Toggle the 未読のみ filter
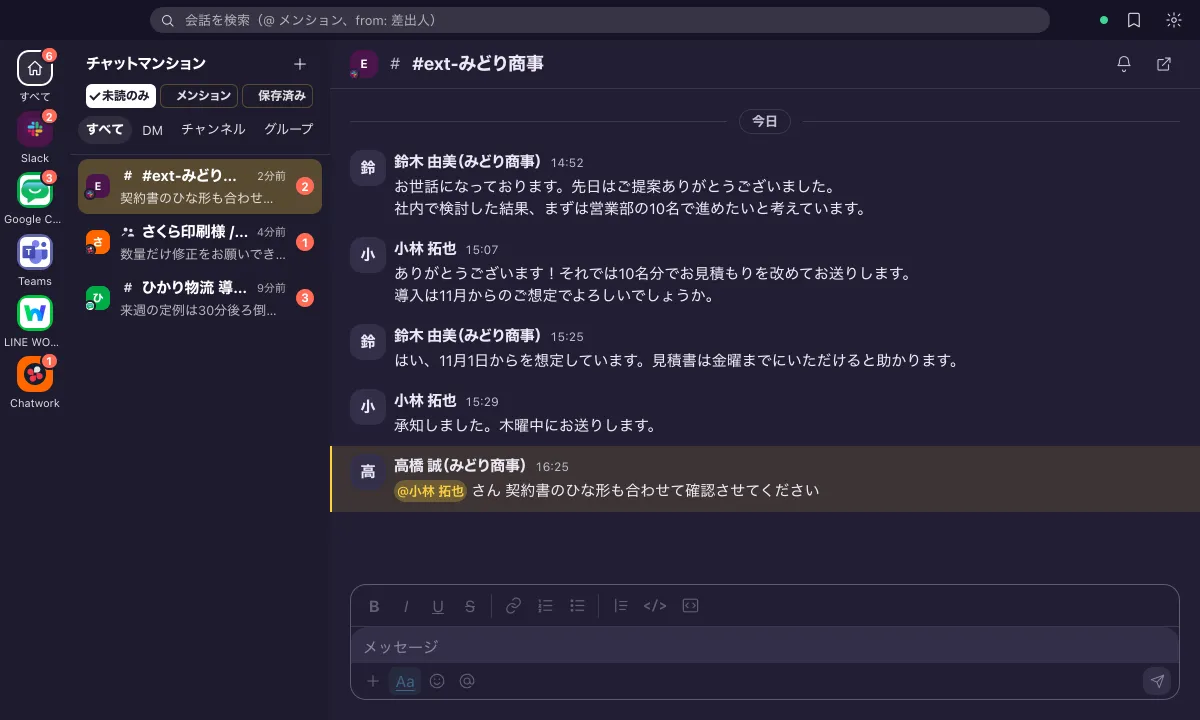The height and width of the screenshot is (720, 1200). click(x=120, y=96)
